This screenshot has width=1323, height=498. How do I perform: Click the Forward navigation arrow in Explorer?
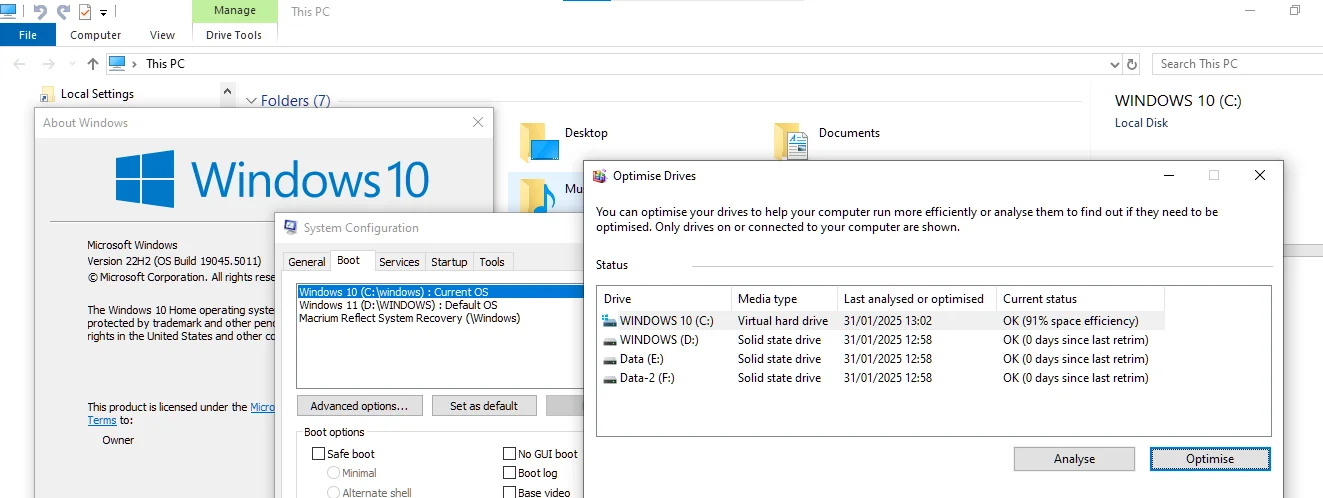click(x=48, y=64)
